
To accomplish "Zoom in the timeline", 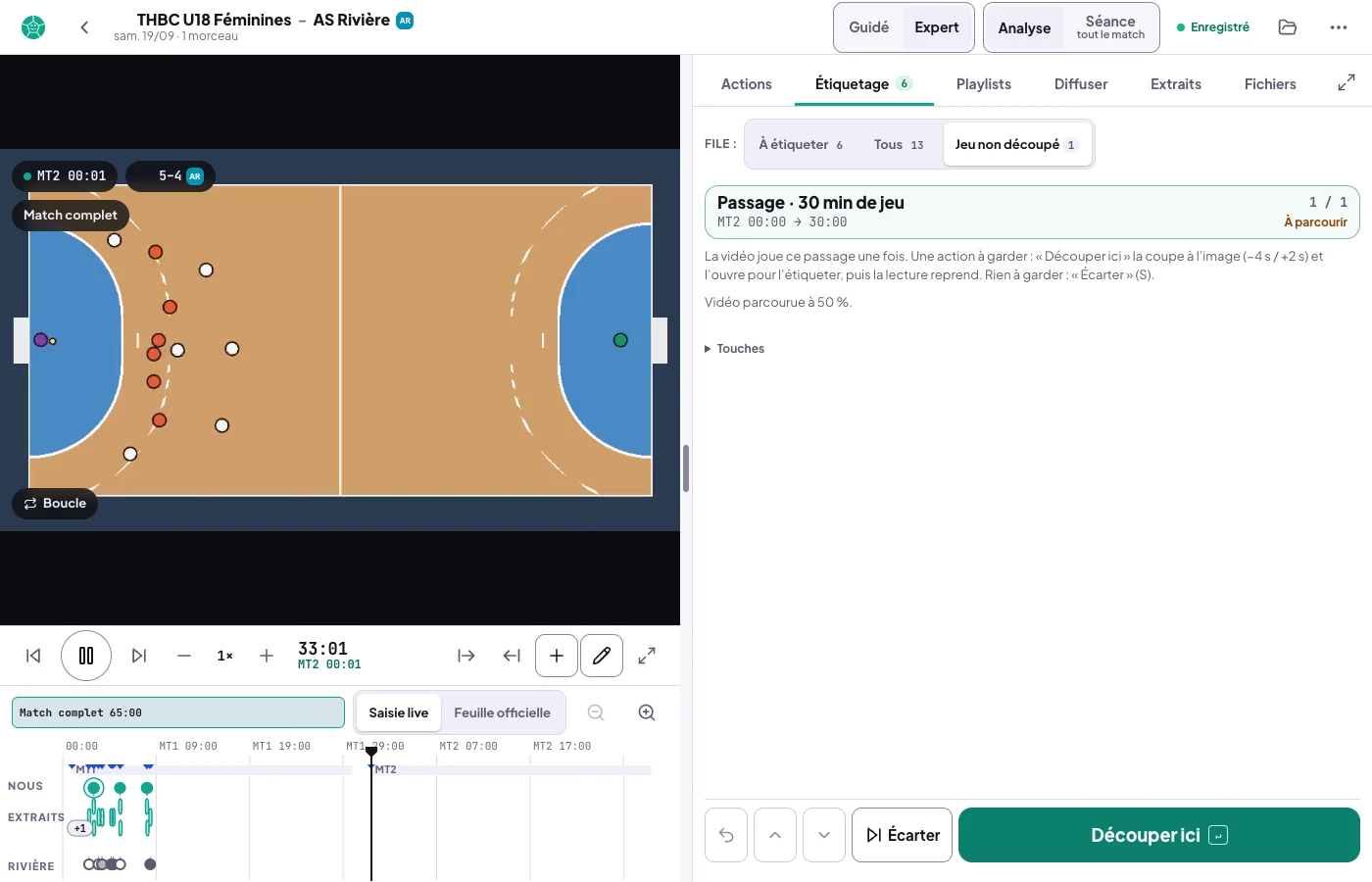I will (647, 712).
